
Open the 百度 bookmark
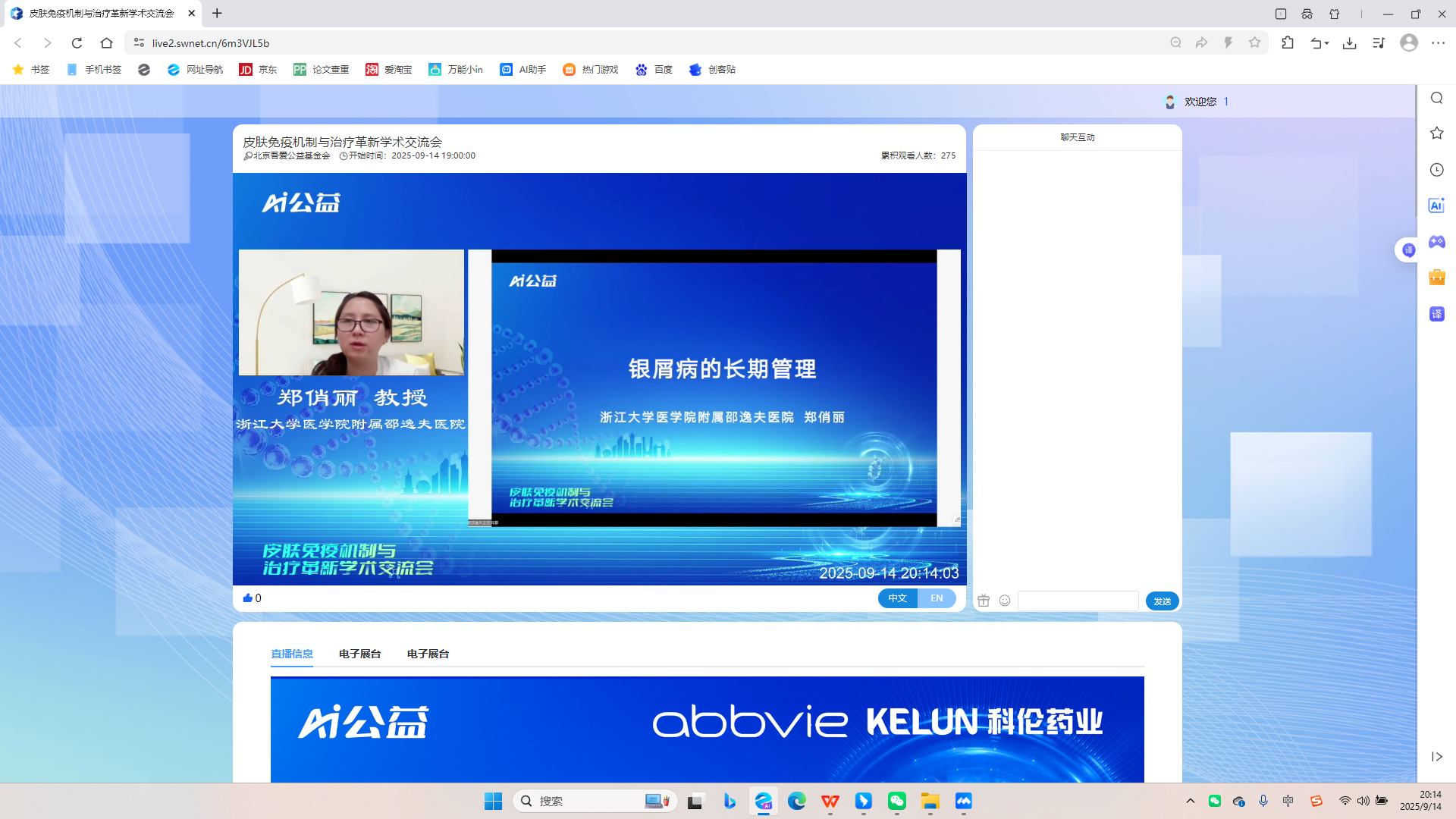tap(654, 69)
